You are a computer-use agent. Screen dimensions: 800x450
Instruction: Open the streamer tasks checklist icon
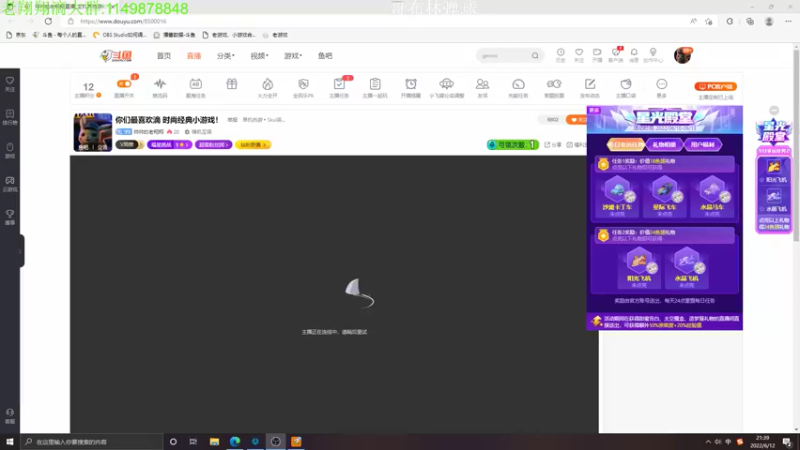[339, 87]
